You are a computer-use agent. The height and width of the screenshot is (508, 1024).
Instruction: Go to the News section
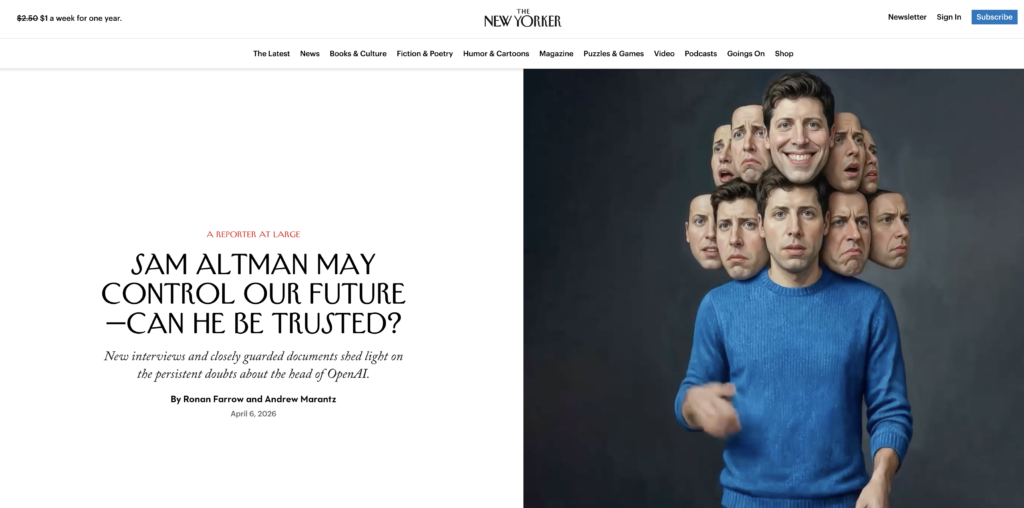point(310,54)
